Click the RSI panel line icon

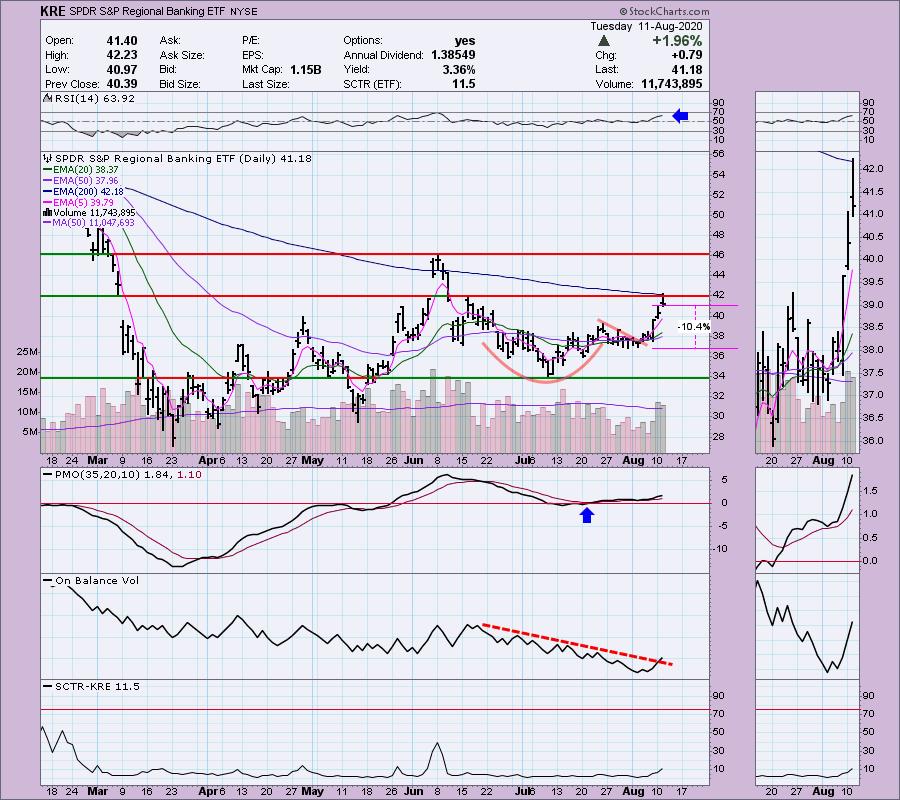pos(46,99)
